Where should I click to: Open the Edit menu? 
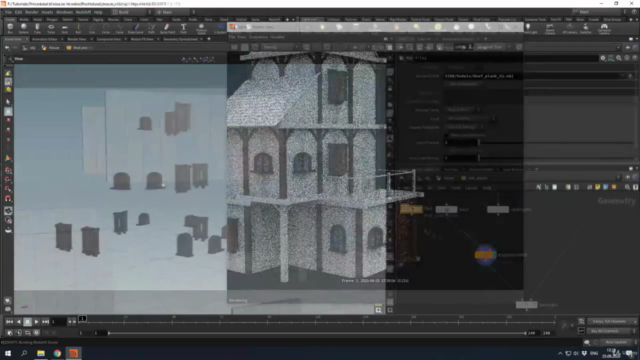point(18,12)
